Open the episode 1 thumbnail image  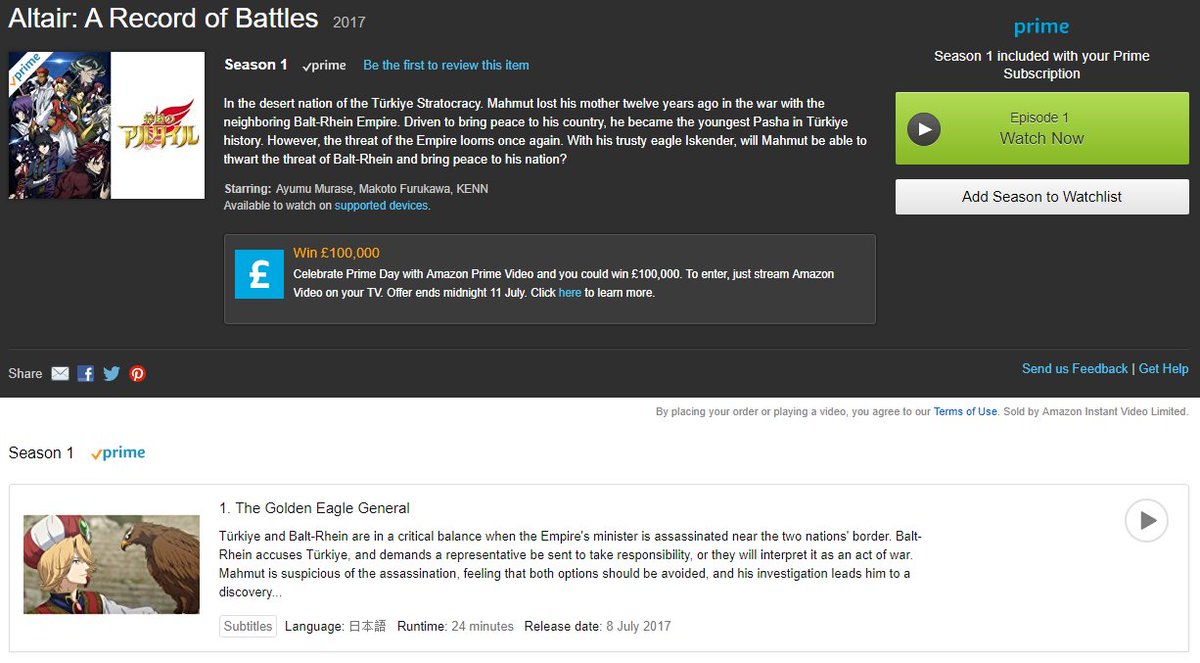[111, 564]
